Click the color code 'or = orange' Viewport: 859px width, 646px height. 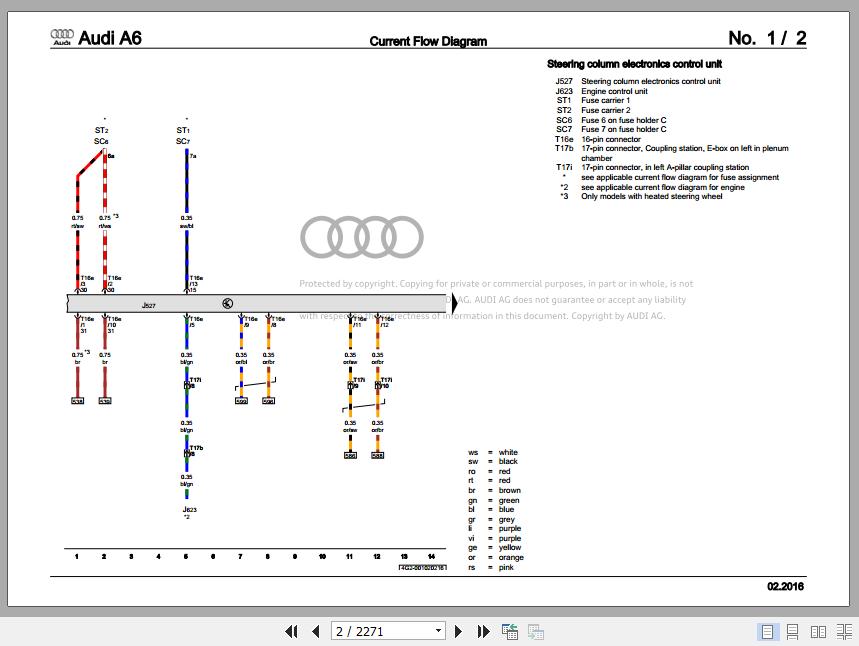(x=496, y=557)
